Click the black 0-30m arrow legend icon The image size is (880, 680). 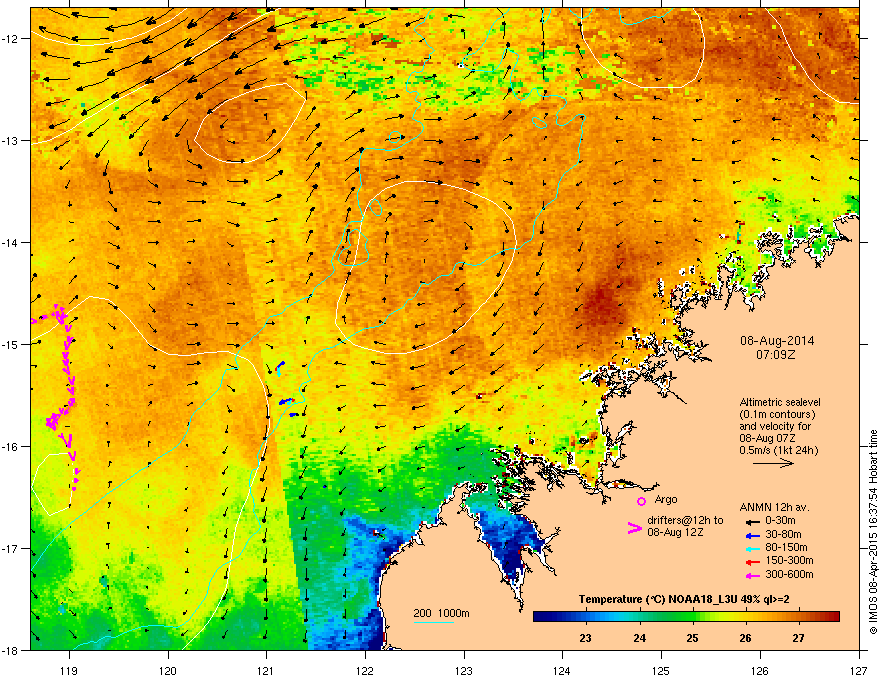tap(753, 522)
